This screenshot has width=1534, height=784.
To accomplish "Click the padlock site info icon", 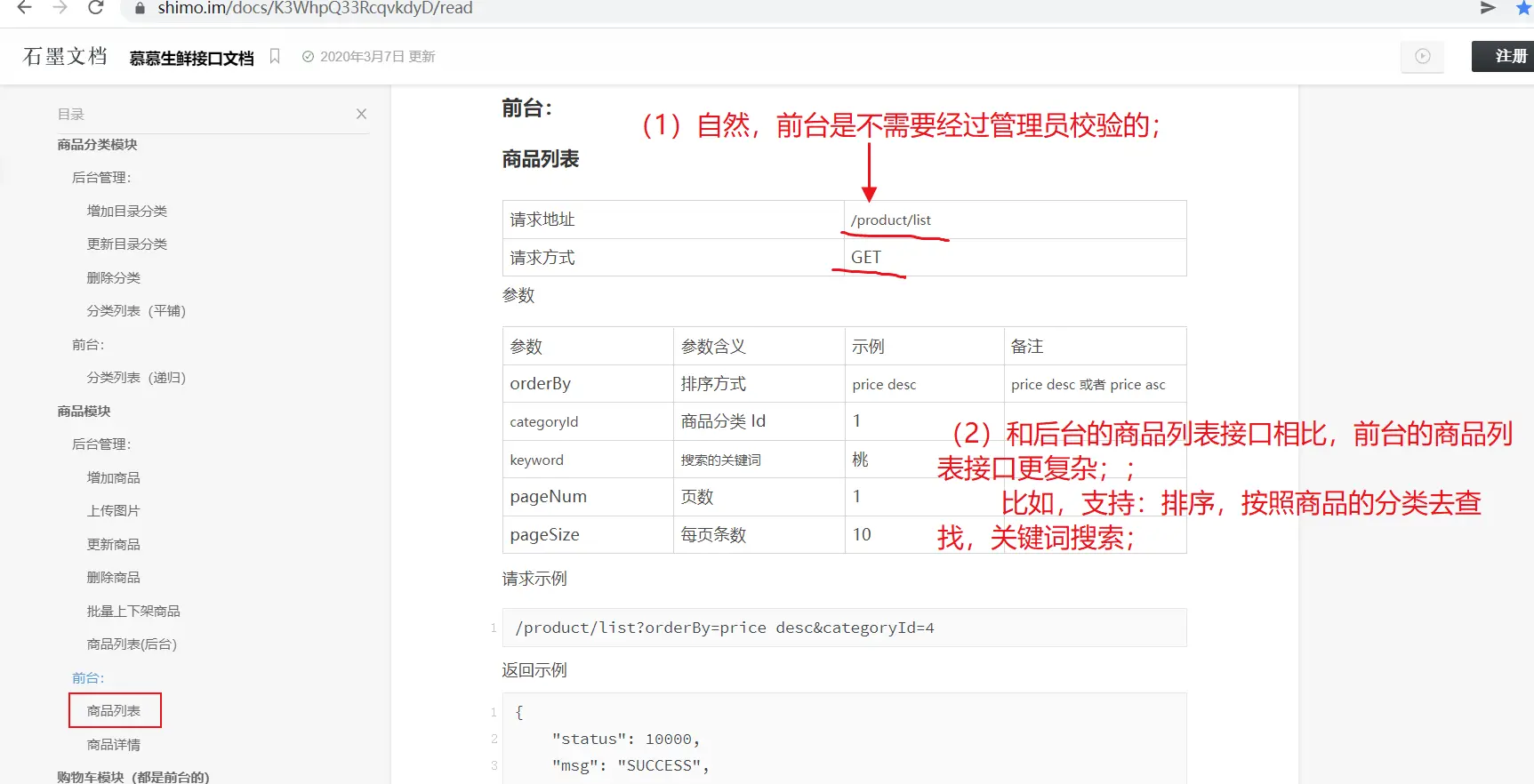I will point(139,8).
